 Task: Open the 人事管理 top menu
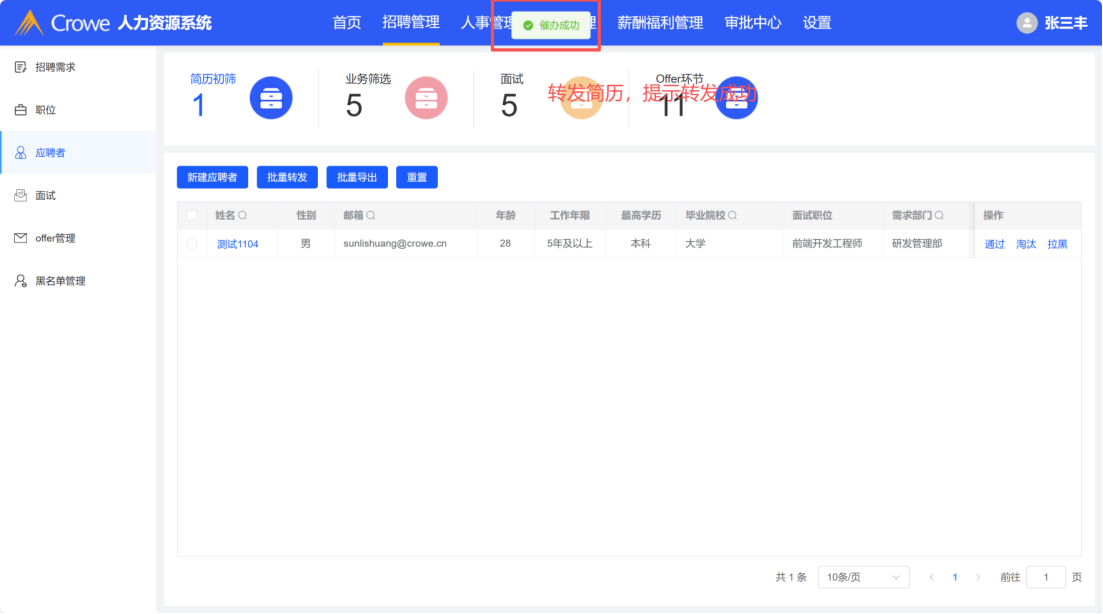(x=486, y=23)
